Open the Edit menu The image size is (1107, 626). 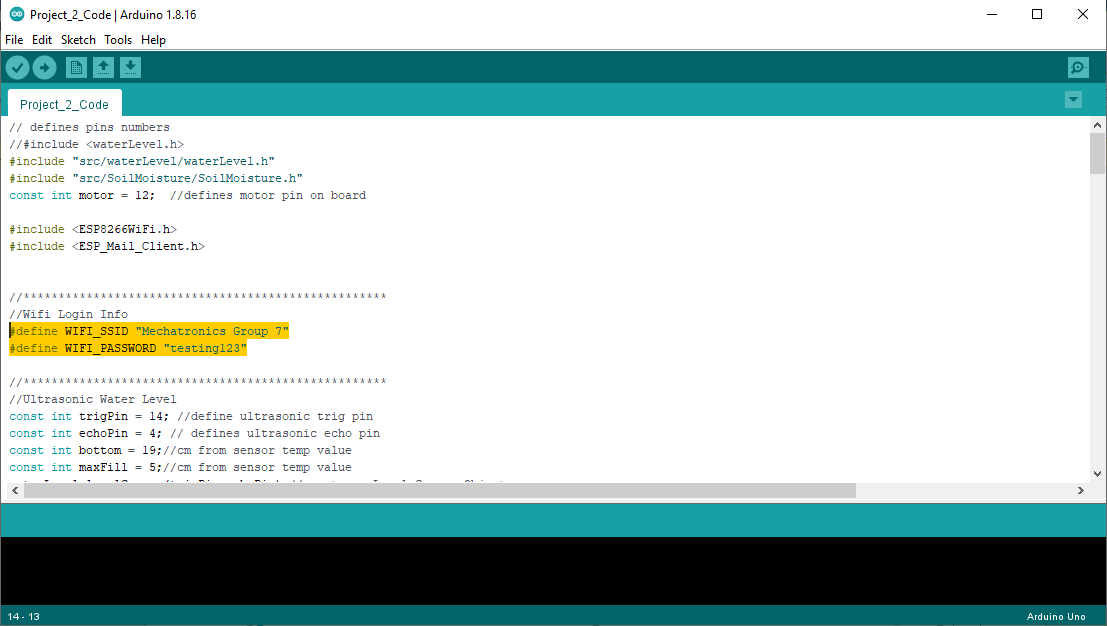tap(42, 40)
